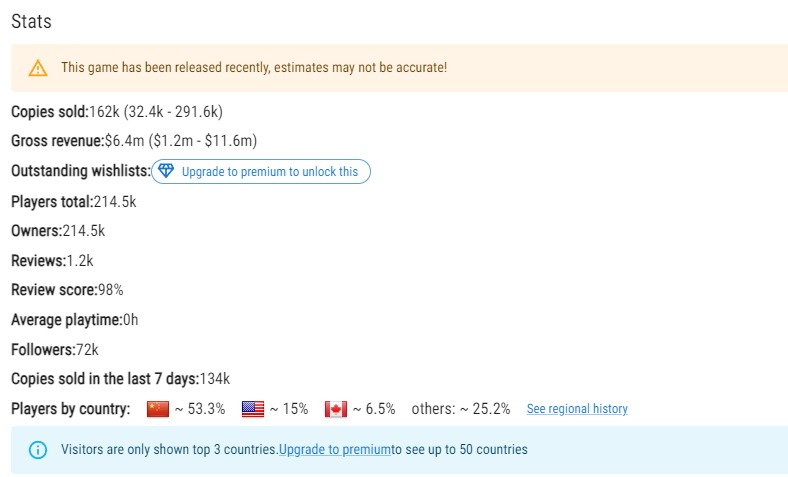Click the United States flag icon
This screenshot has width=788, height=477.
click(253, 409)
